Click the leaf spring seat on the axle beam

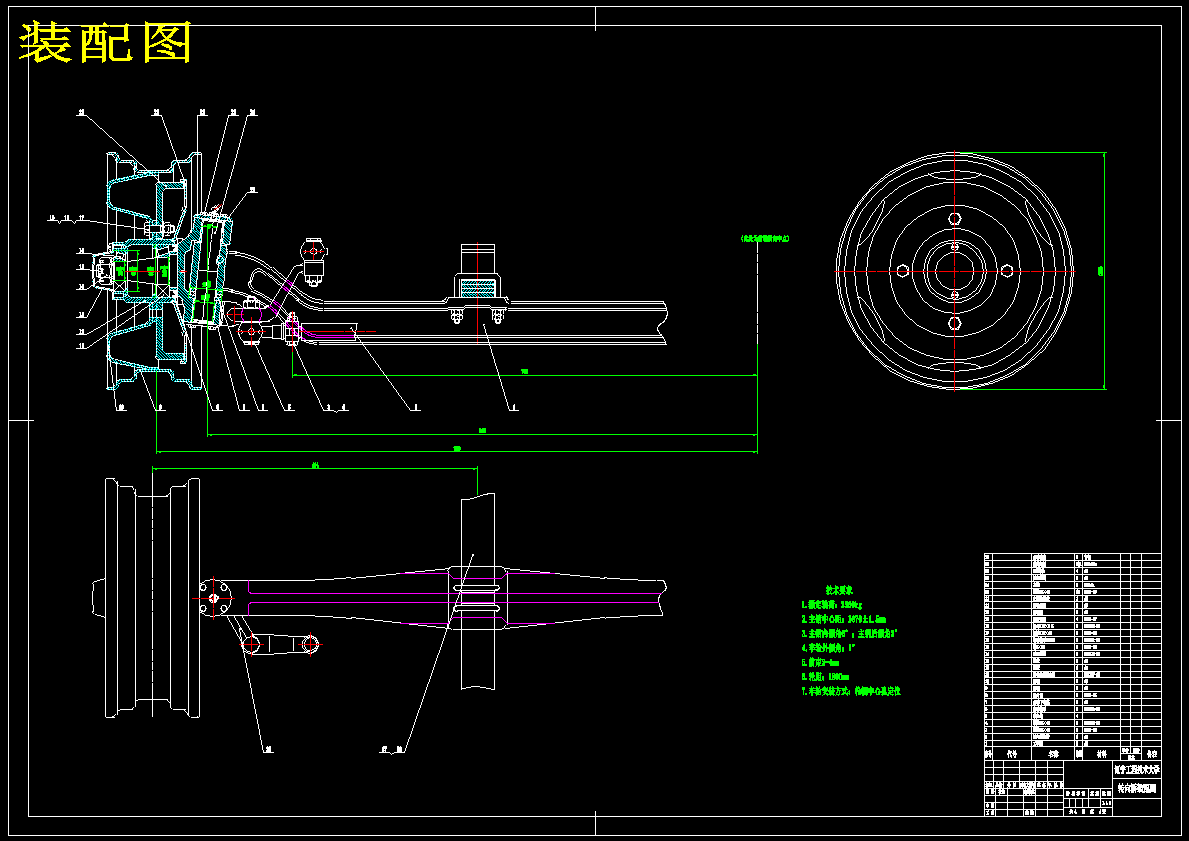(477, 284)
